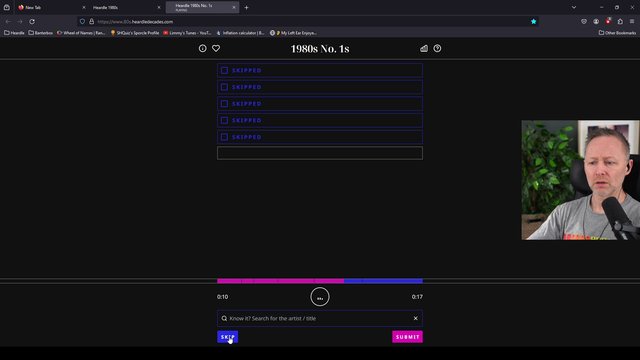640x360 pixels.
Task: Open the tracking protection shield icon
Action: pos(82,22)
